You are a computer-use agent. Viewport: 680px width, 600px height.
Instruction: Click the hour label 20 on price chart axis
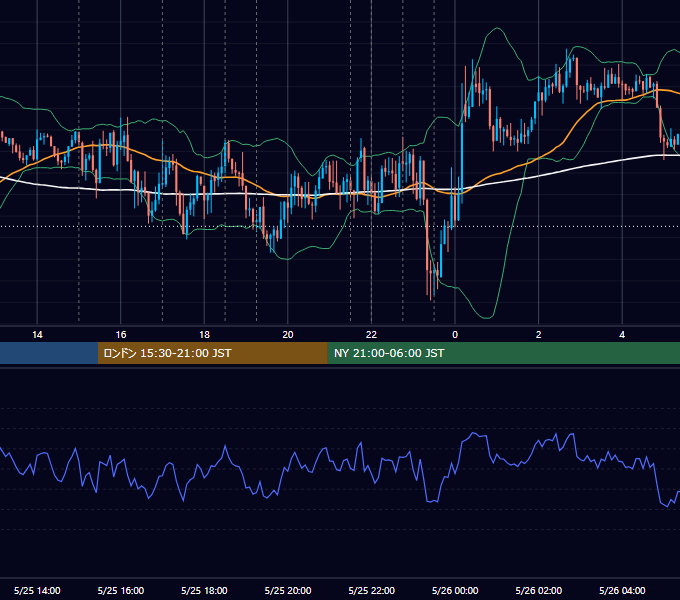[288, 335]
